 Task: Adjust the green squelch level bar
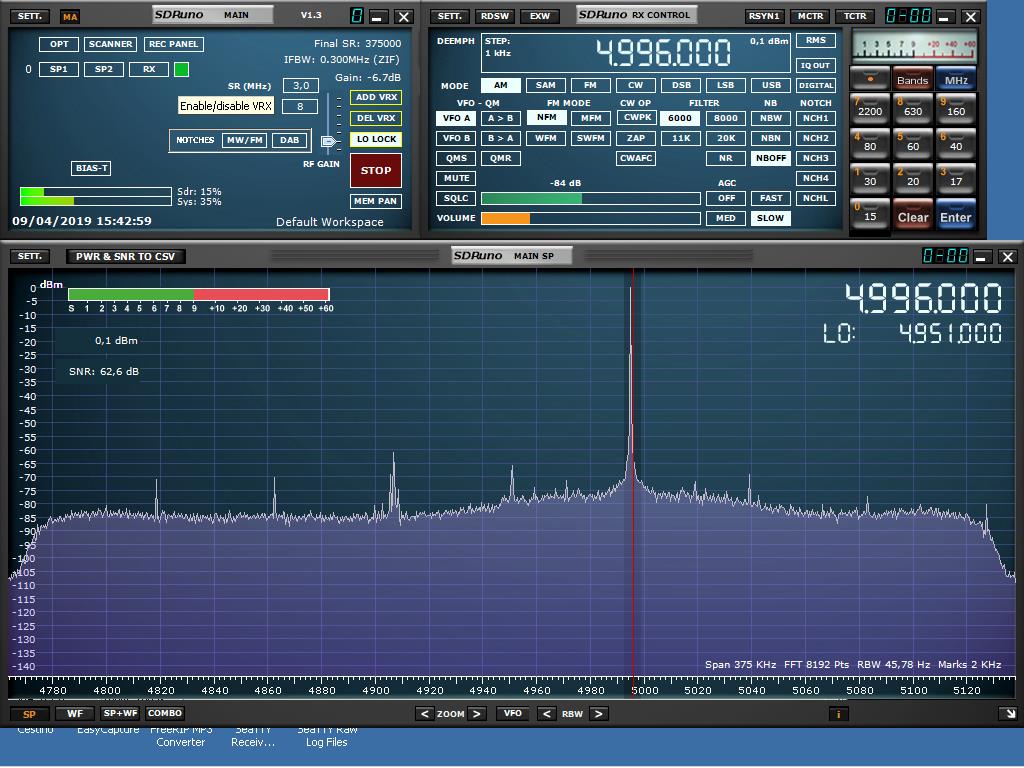tap(590, 199)
